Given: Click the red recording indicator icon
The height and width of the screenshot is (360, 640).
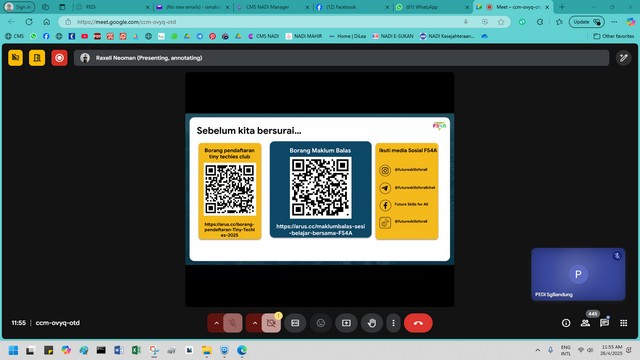Looking at the screenshot, I should [59, 58].
